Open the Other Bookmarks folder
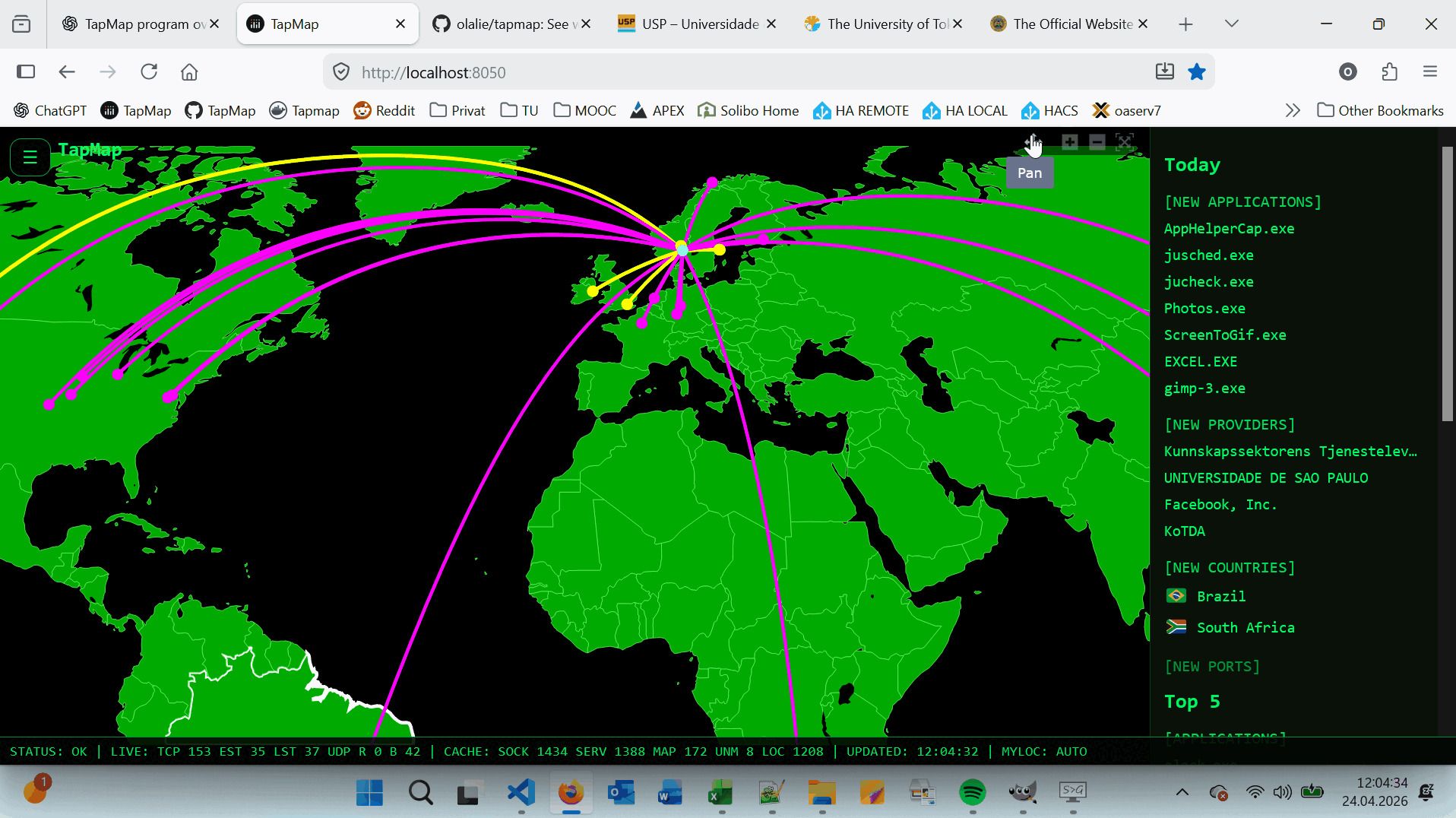This screenshot has width=1456, height=818. tap(1380, 110)
